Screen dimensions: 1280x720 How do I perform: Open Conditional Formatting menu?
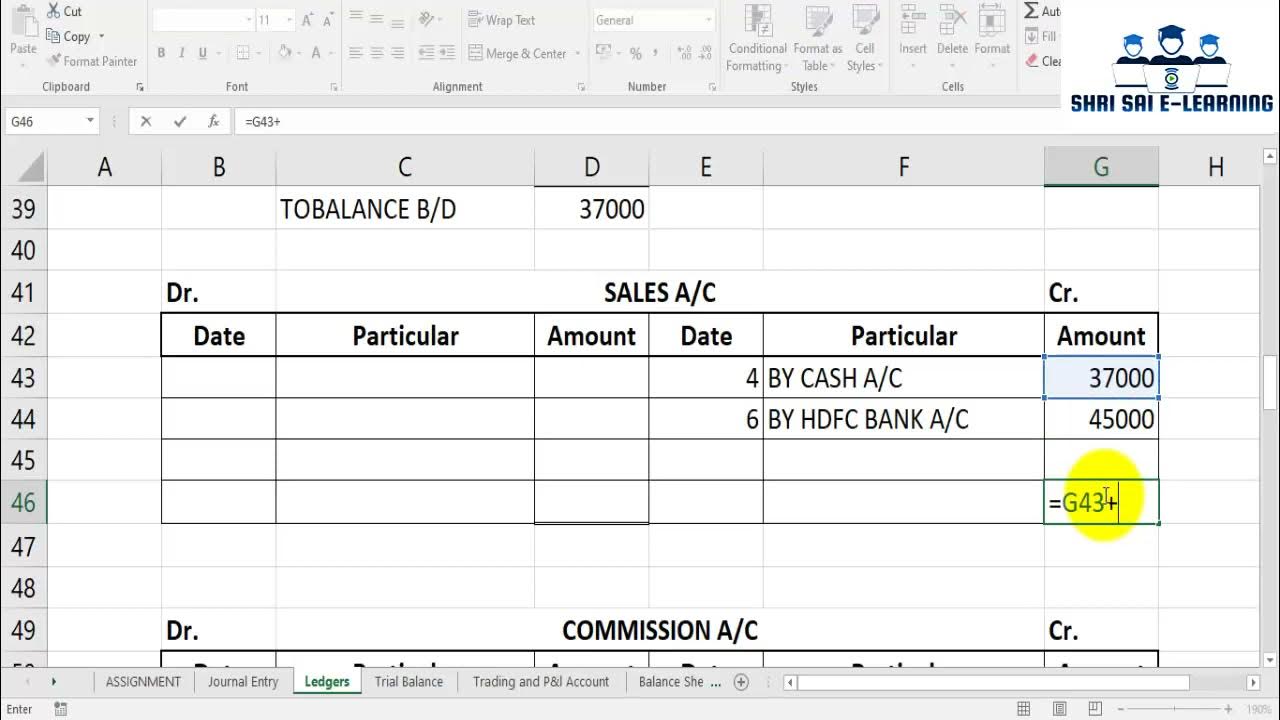click(757, 38)
